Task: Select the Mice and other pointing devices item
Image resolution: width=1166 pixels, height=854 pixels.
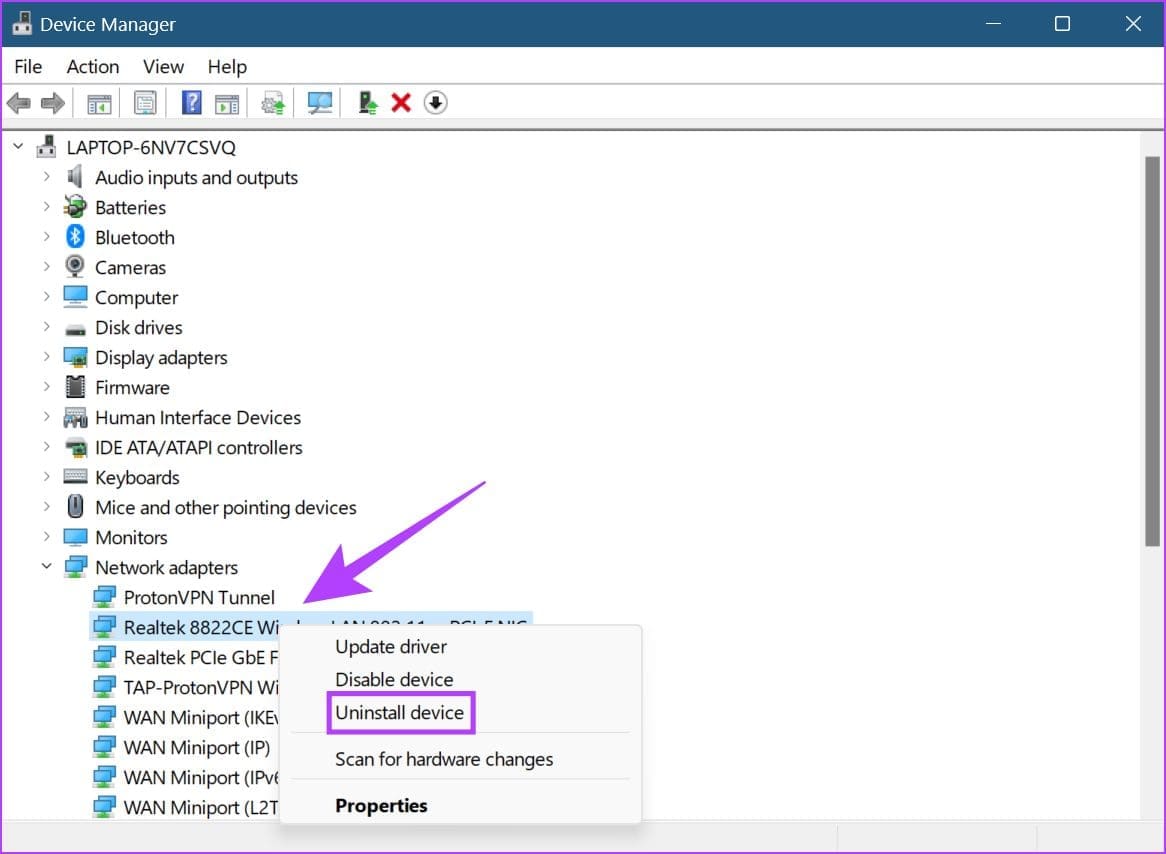Action: tap(225, 507)
